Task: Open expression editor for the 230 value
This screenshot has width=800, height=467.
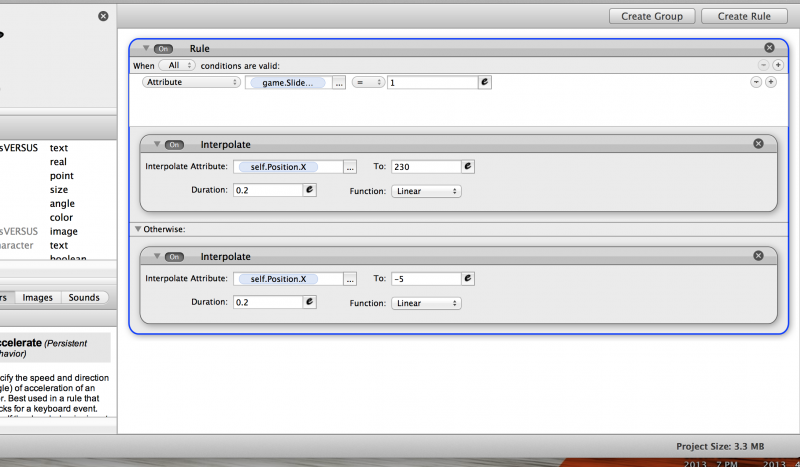Action: click(x=467, y=167)
